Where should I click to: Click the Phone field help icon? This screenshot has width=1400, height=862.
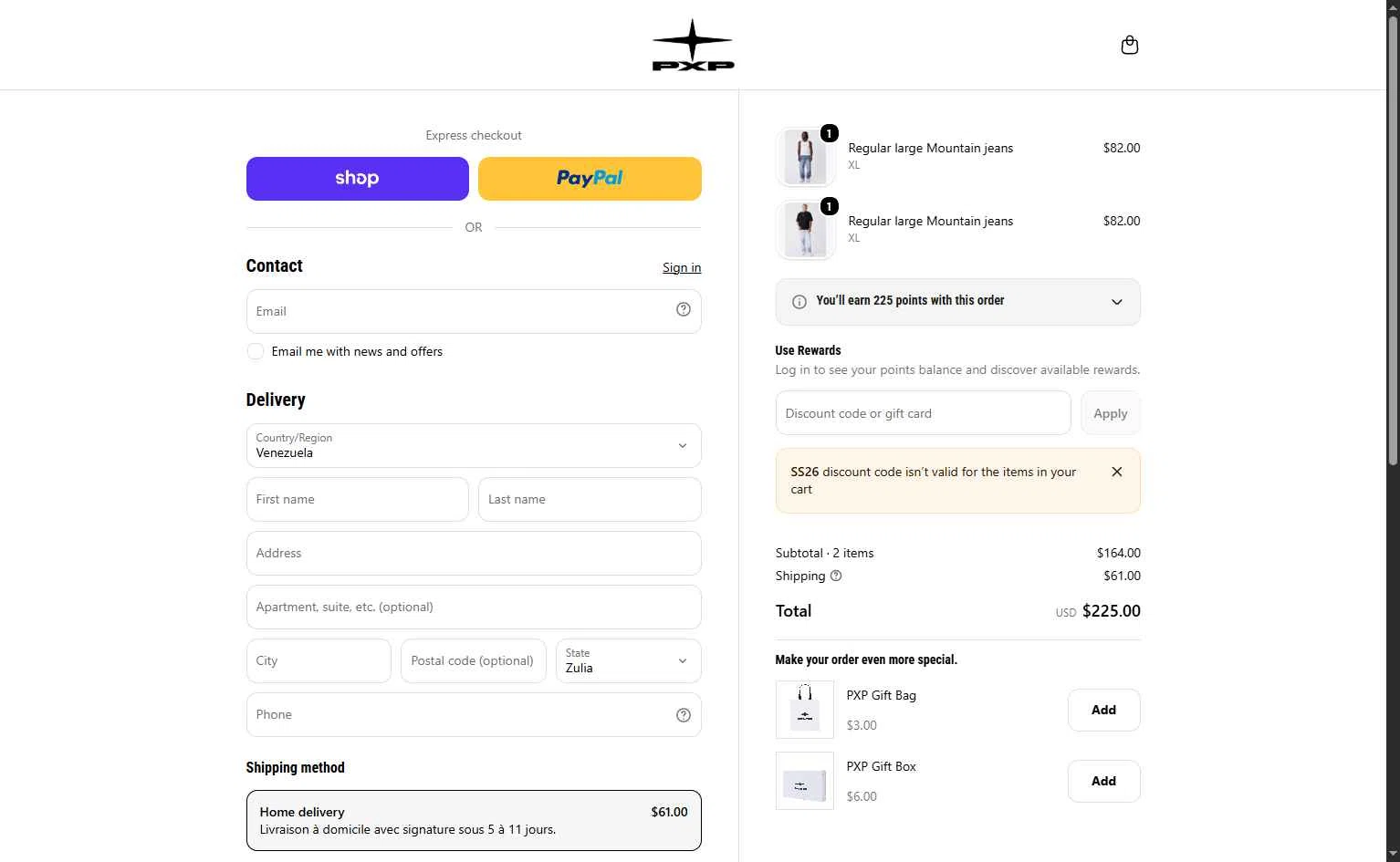683,715
